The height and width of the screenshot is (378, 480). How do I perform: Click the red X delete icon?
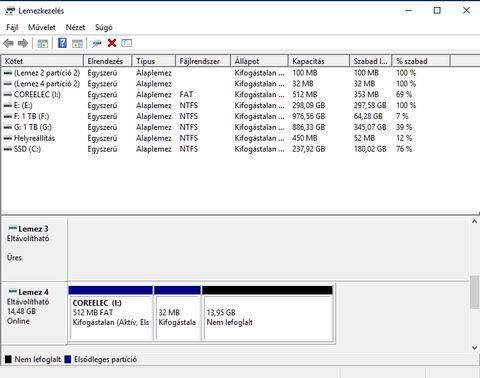pyautogui.click(x=112, y=43)
